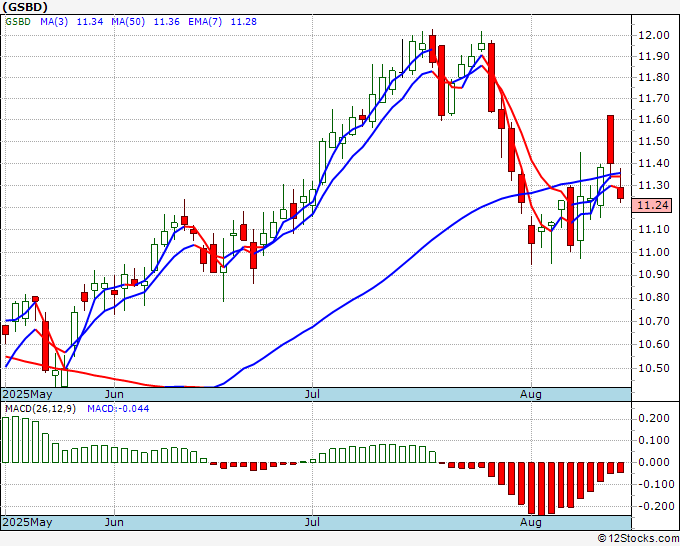Click Jul on the price chart axis
Viewport: 680px width, 546px height.
(x=312, y=394)
